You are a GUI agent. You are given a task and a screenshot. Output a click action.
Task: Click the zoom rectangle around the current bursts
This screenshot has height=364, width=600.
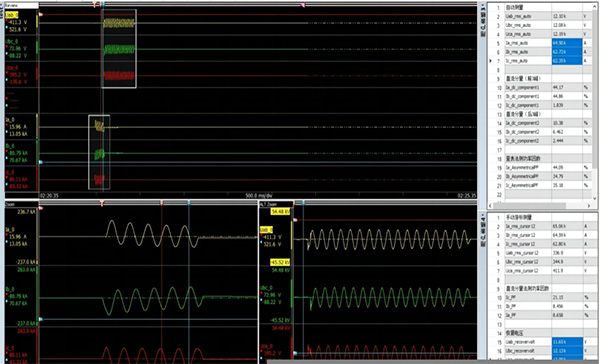[99, 152]
